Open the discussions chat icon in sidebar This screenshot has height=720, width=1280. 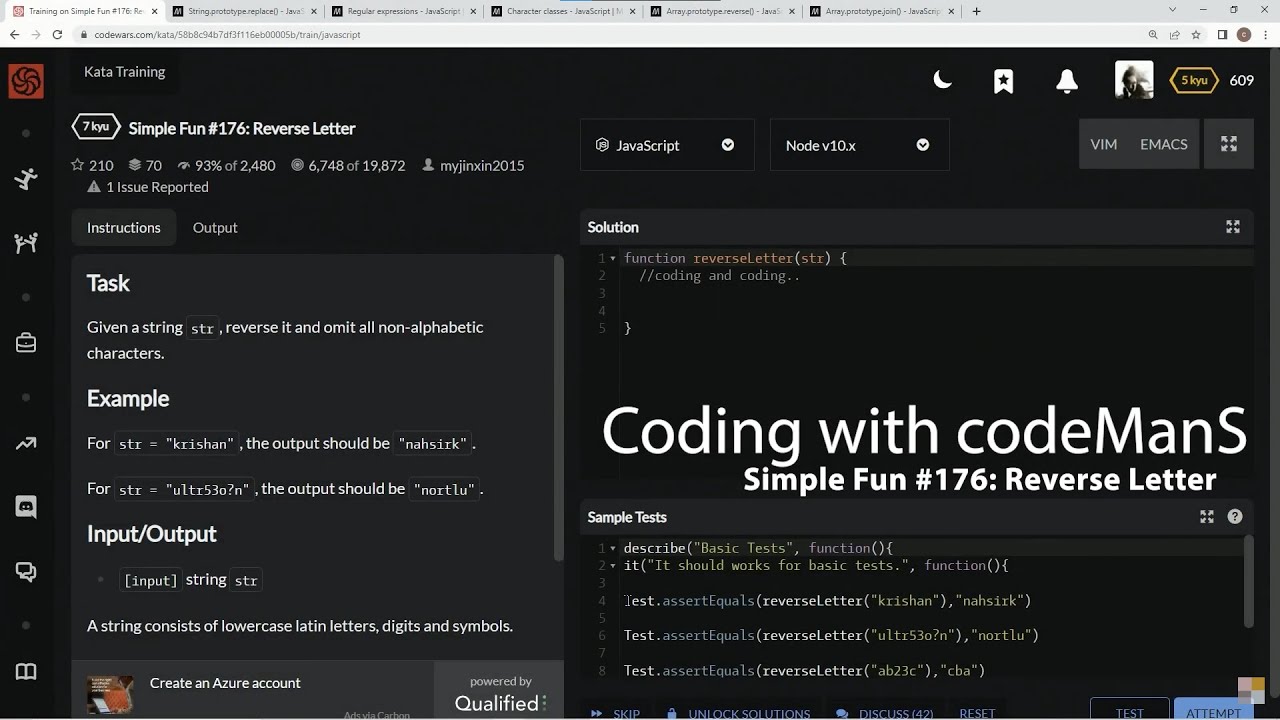tap(26, 572)
